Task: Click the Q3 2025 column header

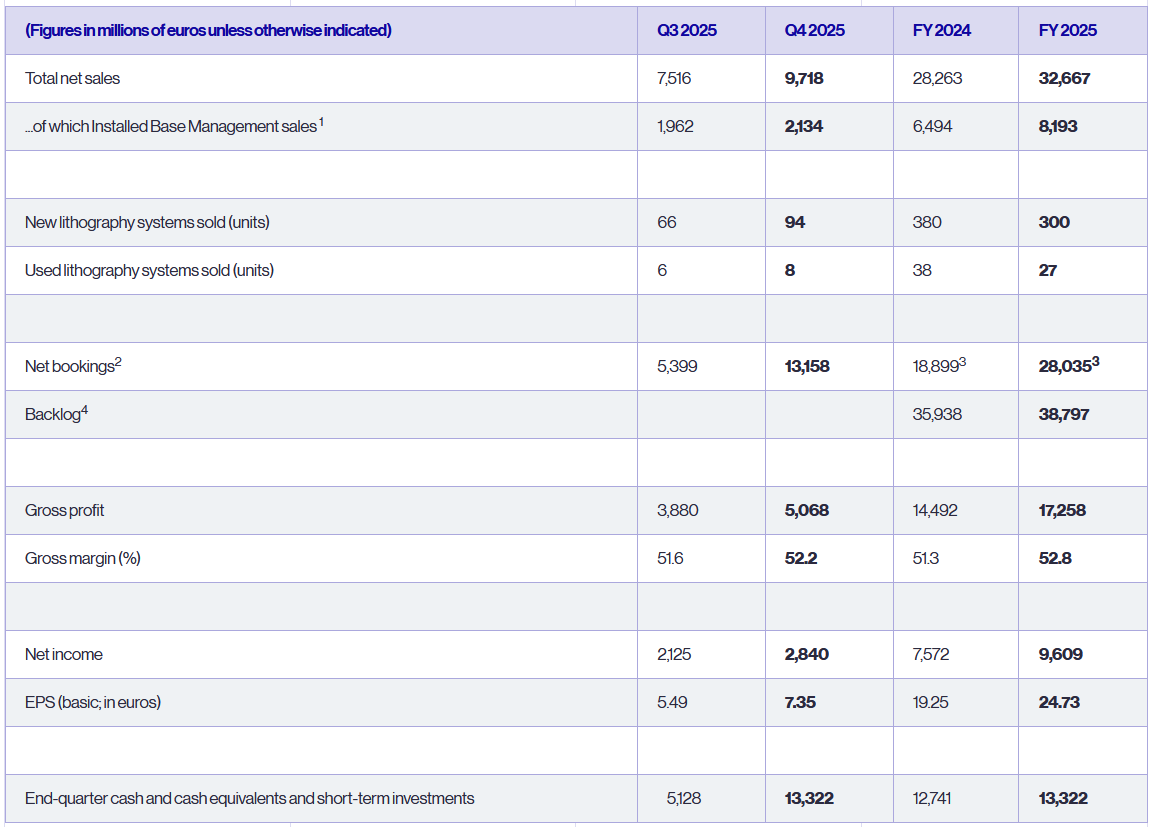Action: pyautogui.click(x=686, y=30)
